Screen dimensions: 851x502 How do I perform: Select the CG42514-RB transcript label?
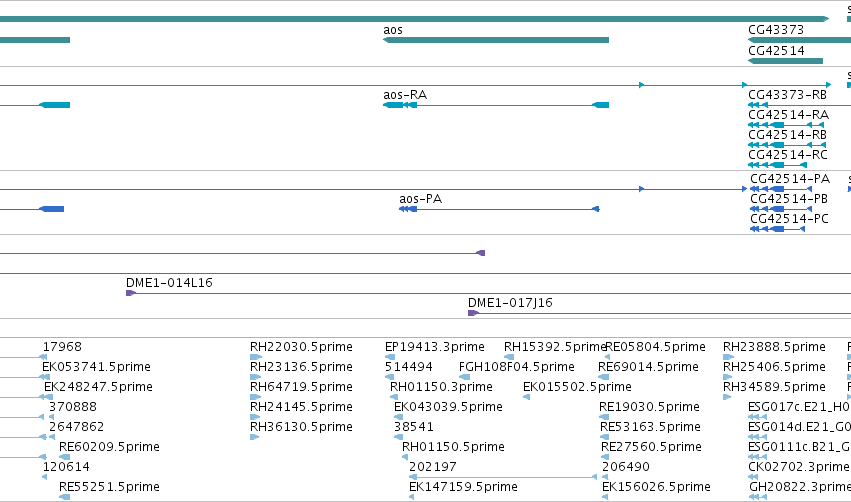[x=787, y=135]
